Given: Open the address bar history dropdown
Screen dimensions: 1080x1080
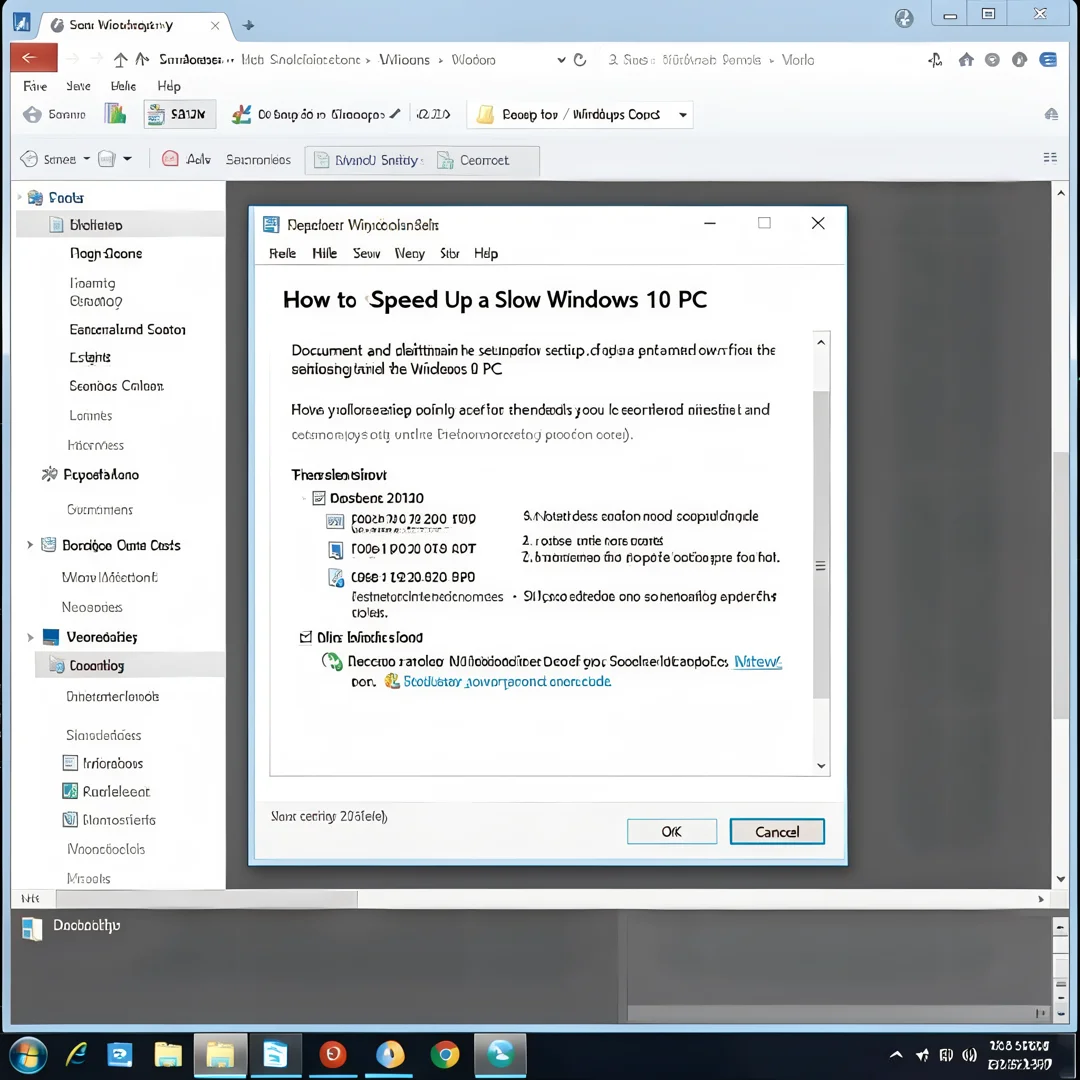Looking at the screenshot, I should (561, 60).
